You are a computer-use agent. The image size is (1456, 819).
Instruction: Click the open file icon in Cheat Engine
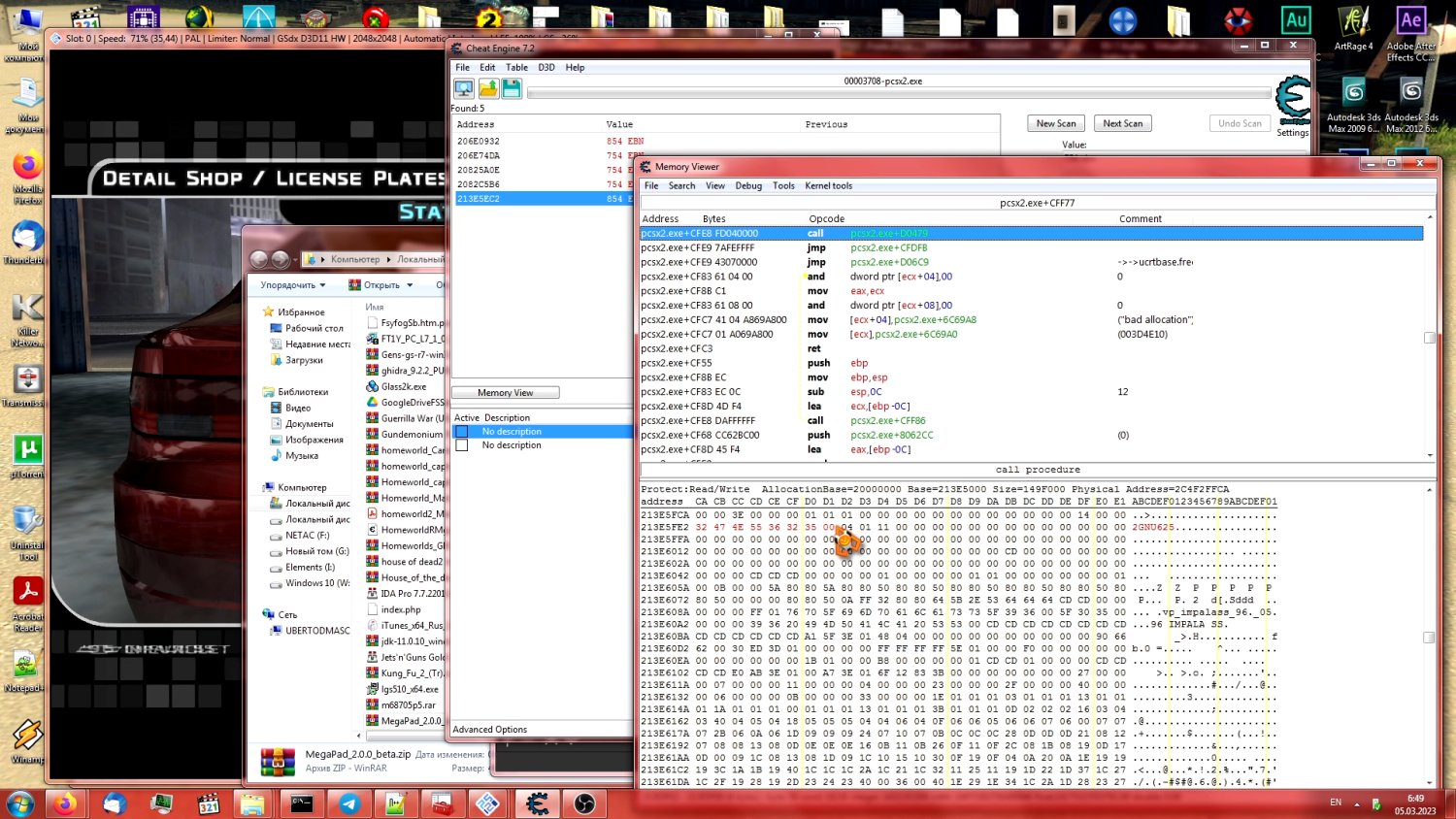click(488, 88)
